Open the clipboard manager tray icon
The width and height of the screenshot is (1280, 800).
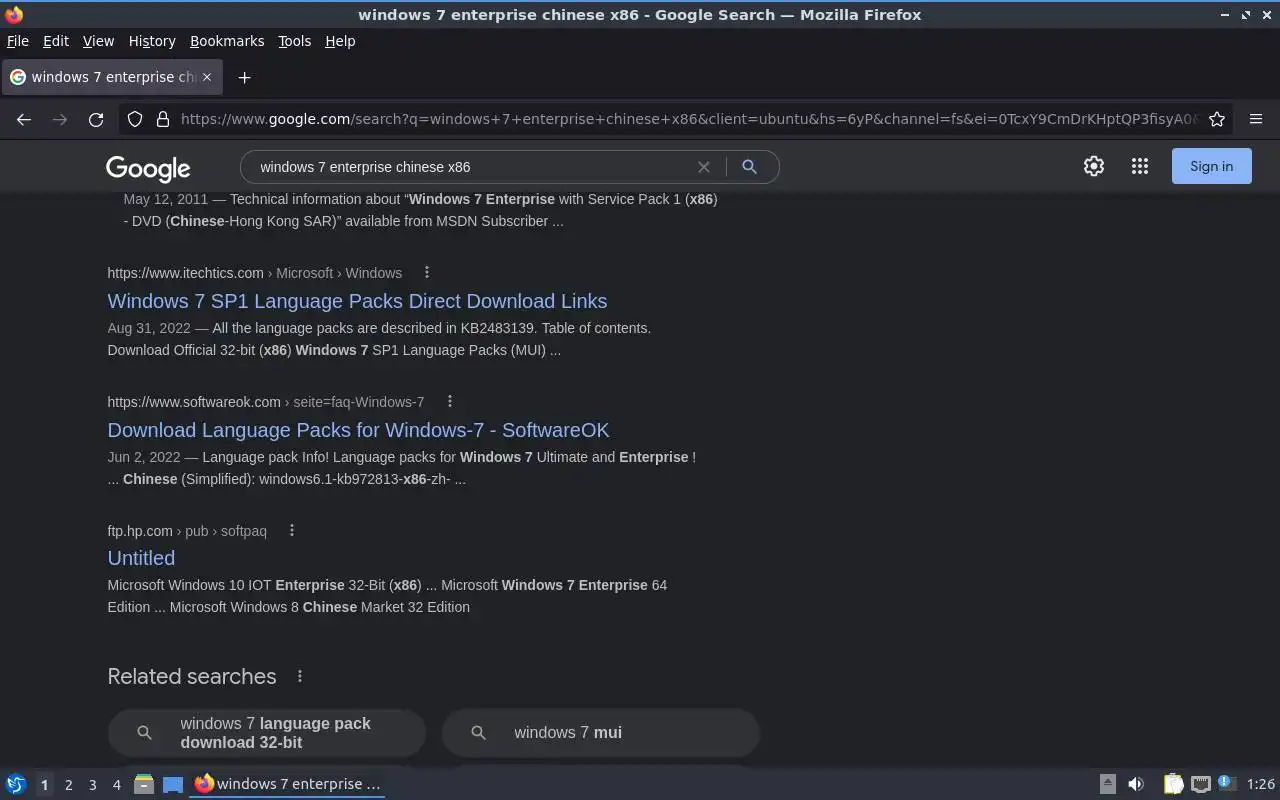click(1173, 784)
